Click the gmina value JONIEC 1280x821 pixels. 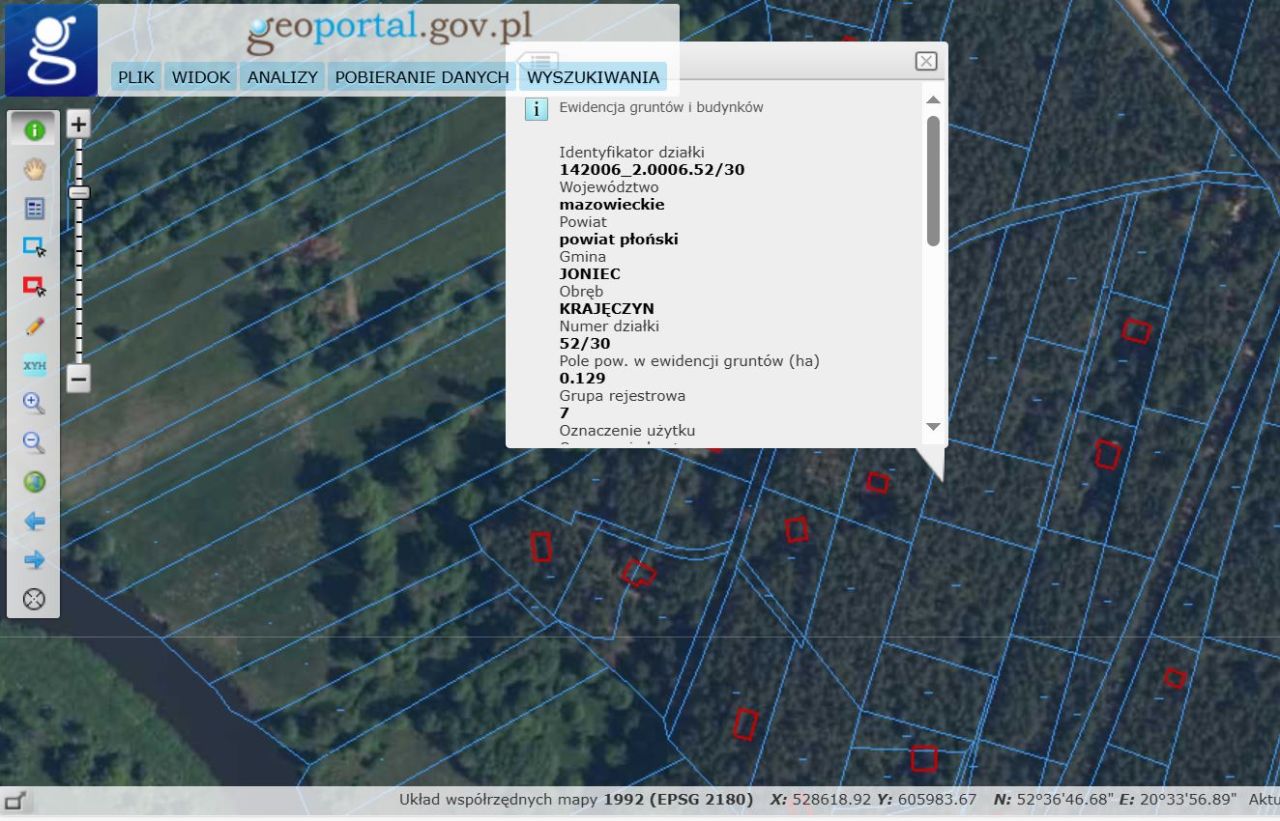[x=590, y=274]
